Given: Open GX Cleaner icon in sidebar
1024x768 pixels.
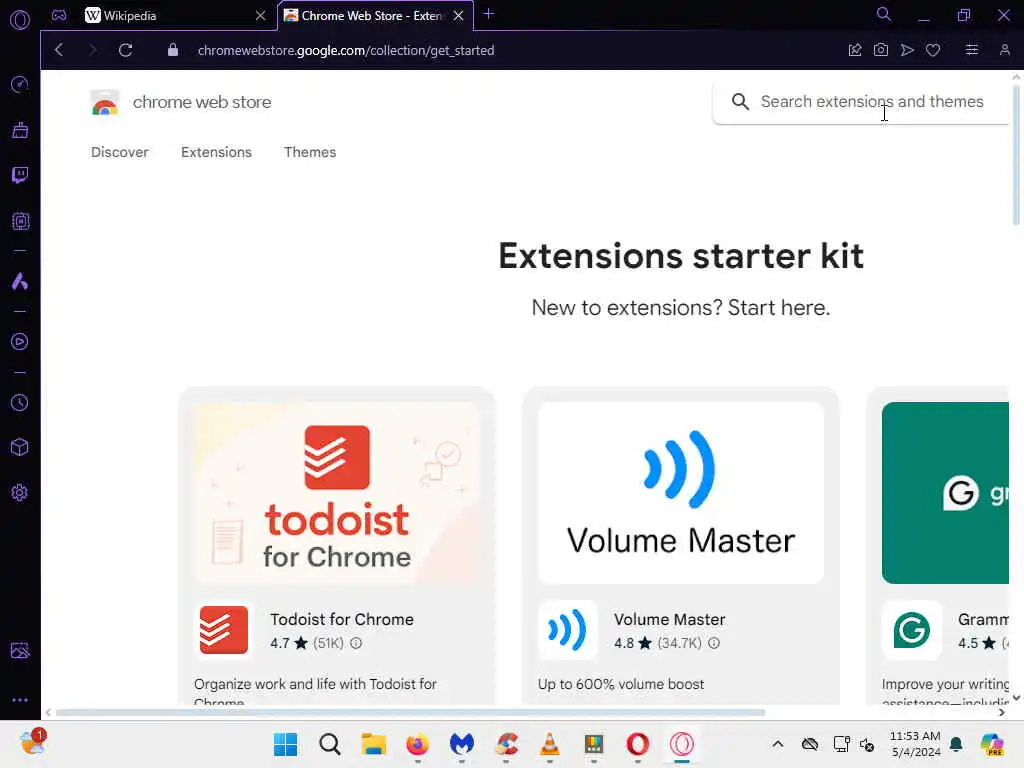Looking at the screenshot, I should (20, 130).
